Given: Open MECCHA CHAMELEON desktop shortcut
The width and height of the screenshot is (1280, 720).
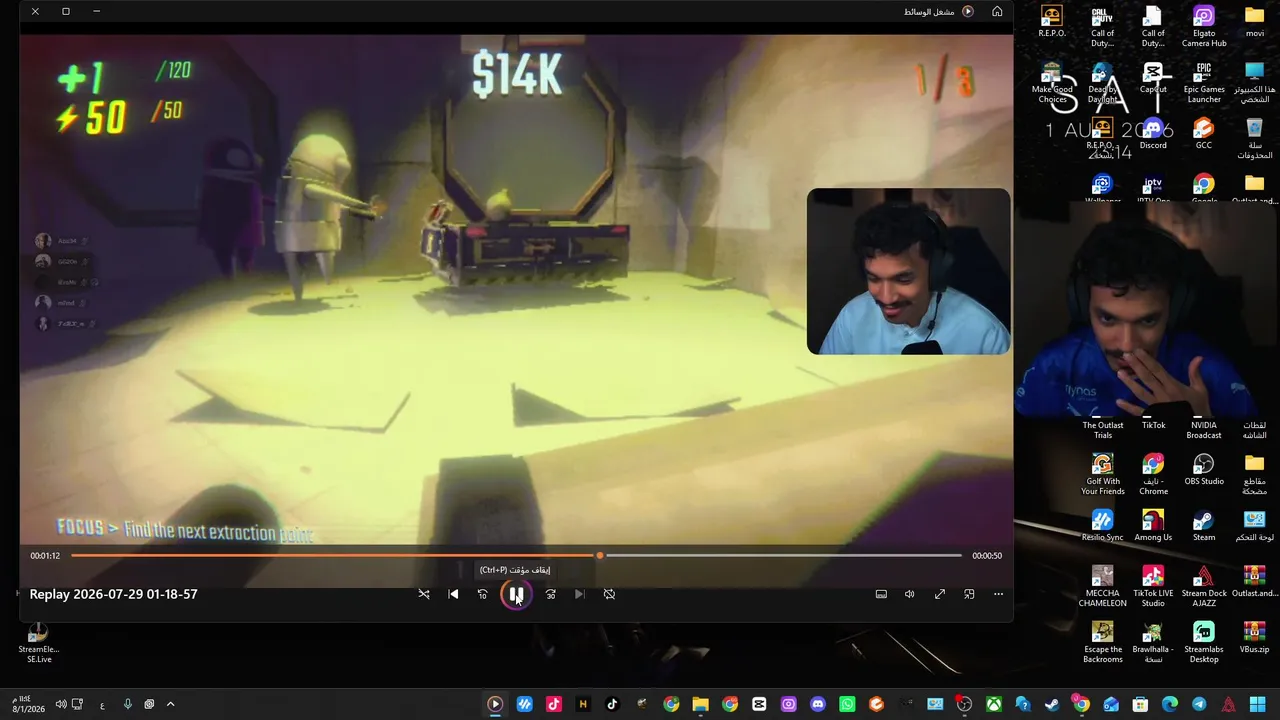Looking at the screenshot, I should tap(1102, 587).
